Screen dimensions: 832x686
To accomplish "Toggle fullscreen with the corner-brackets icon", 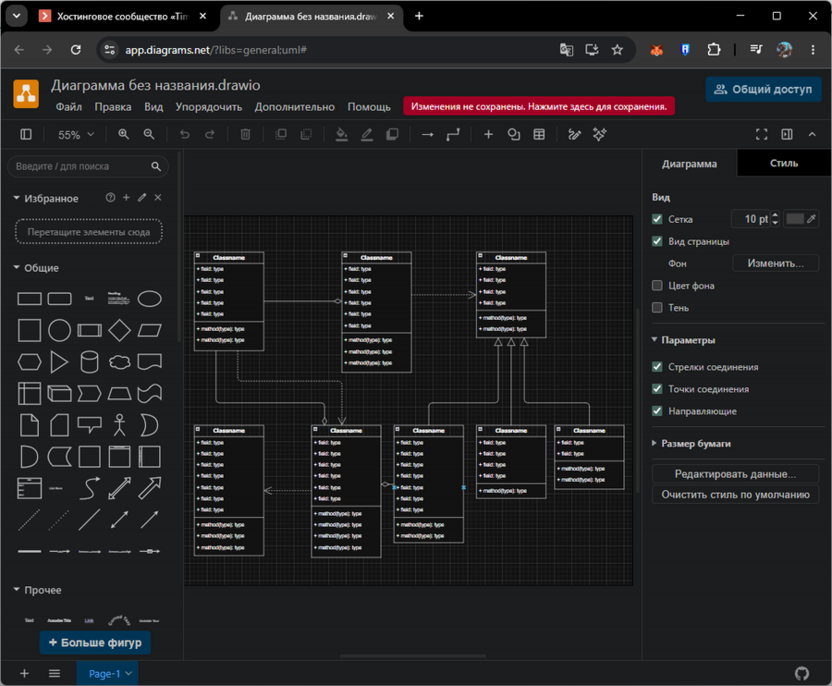I will point(761,135).
